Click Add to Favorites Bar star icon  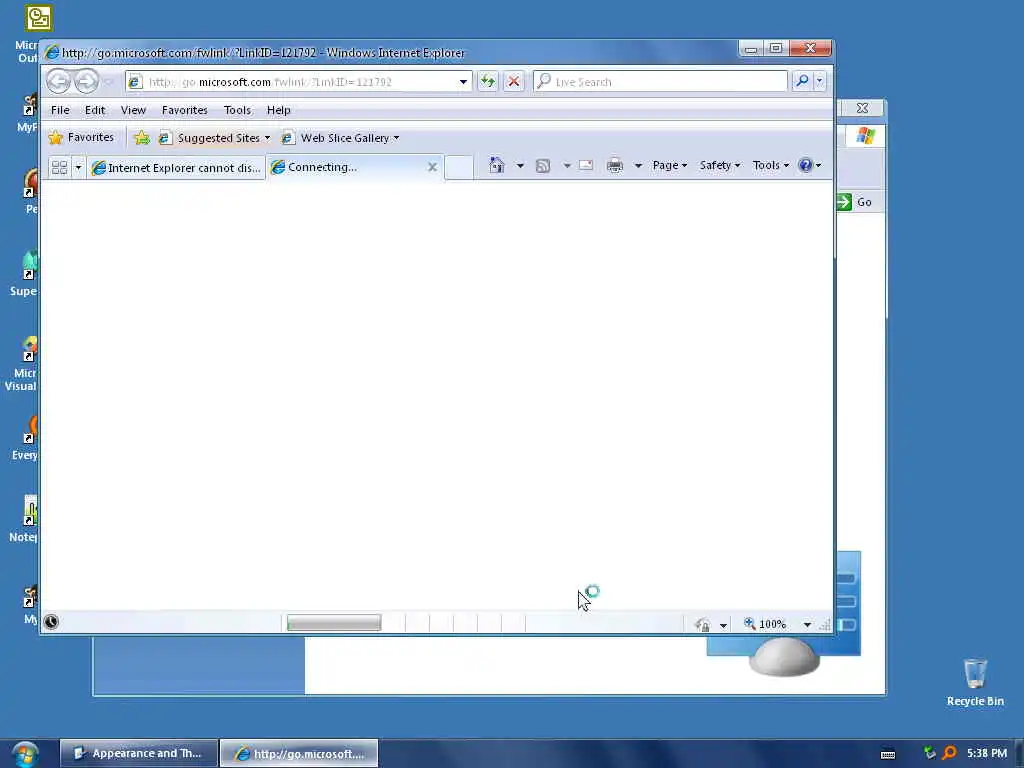coord(142,138)
